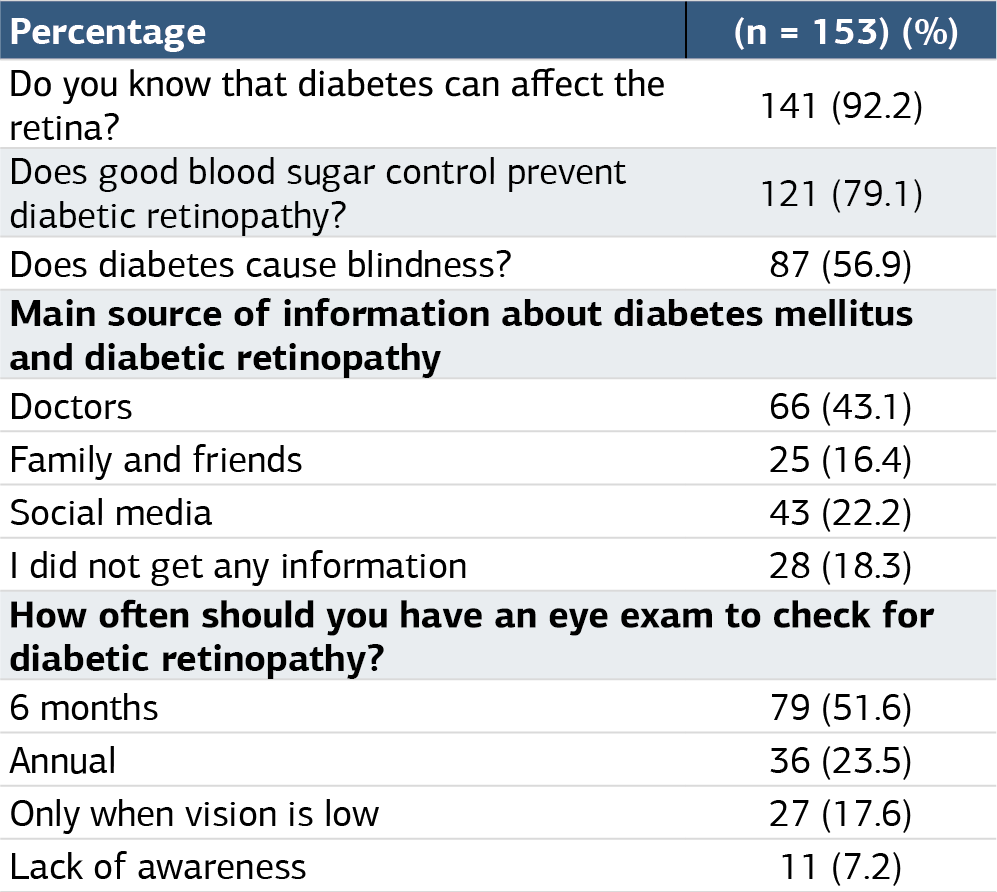Viewport: 997px width, 892px height.
Task: Select the Social media row label
Action: (x=111, y=512)
